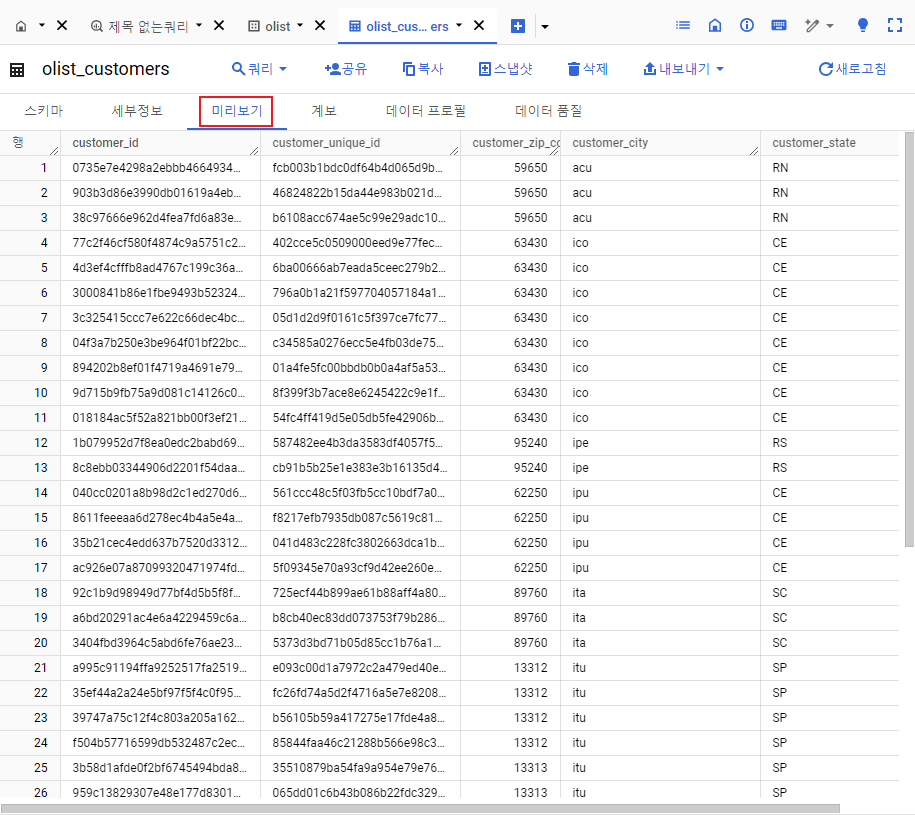Expand the home tab dropdown arrow
Image resolution: width=915 pixels, height=815 pixels.
coord(41,26)
